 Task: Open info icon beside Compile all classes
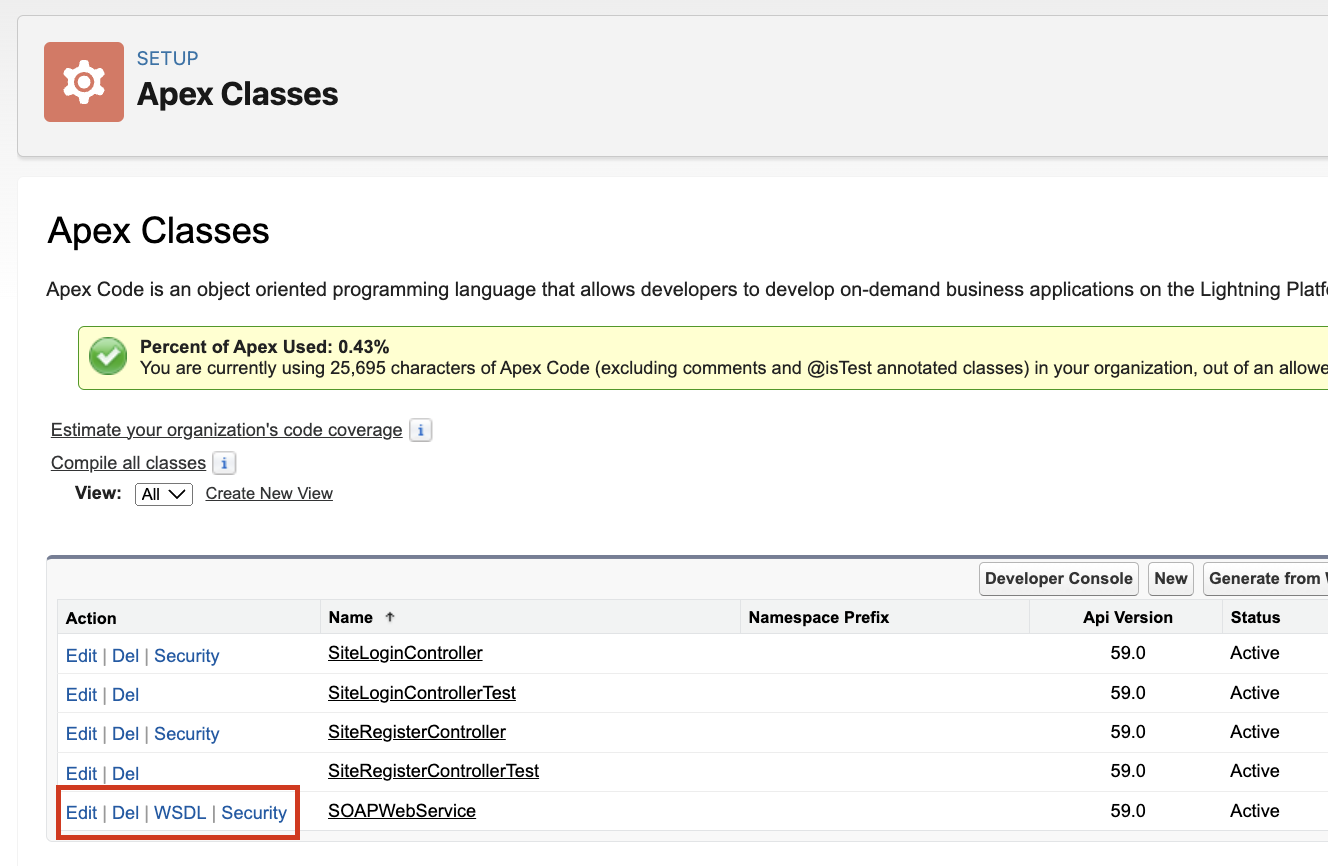(x=224, y=463)
